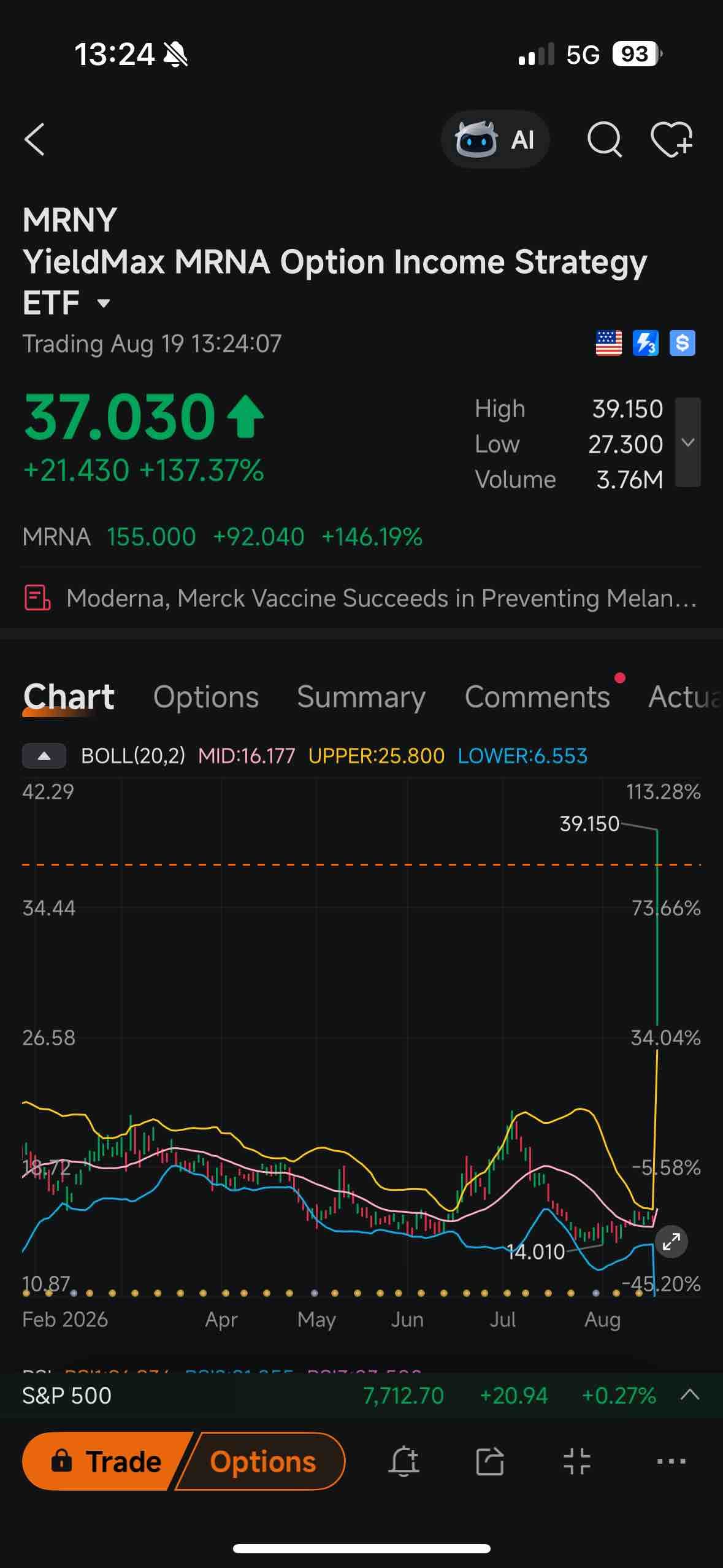Expand ETF name dropdown triangle
723x1568 pixels.
coord(104,303)
